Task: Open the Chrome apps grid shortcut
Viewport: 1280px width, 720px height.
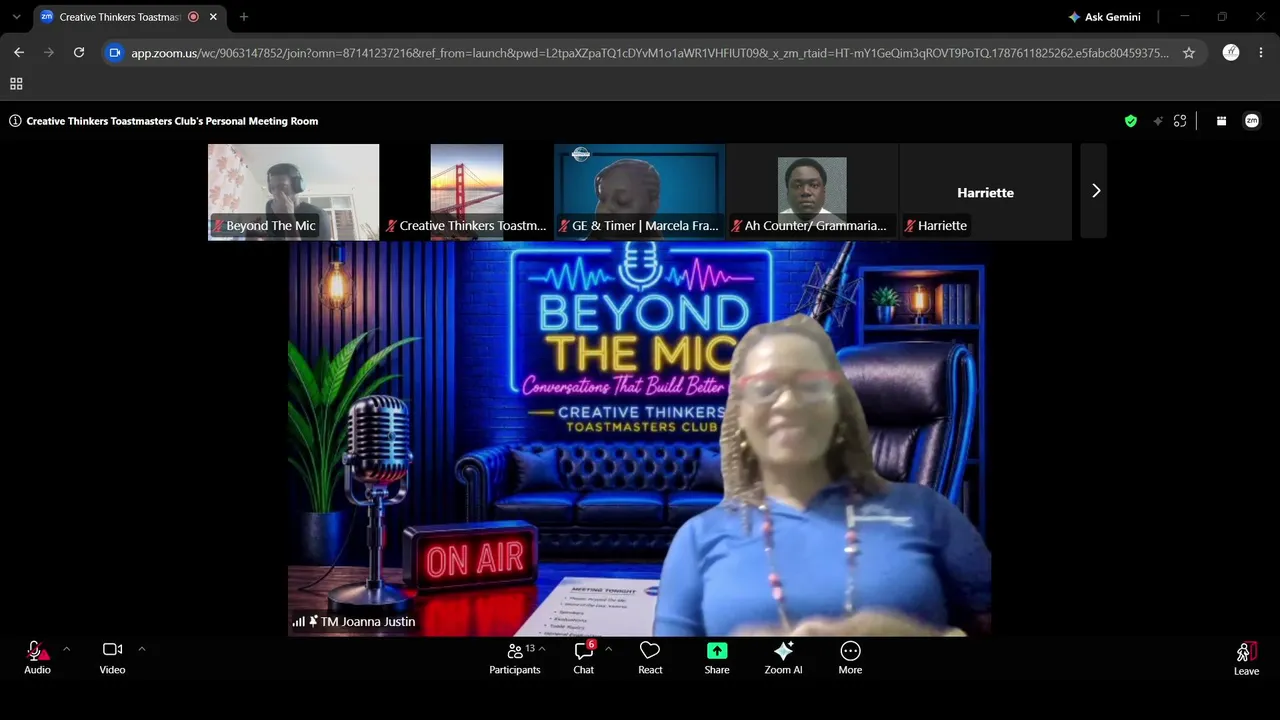Action: [x=16, y=84]
